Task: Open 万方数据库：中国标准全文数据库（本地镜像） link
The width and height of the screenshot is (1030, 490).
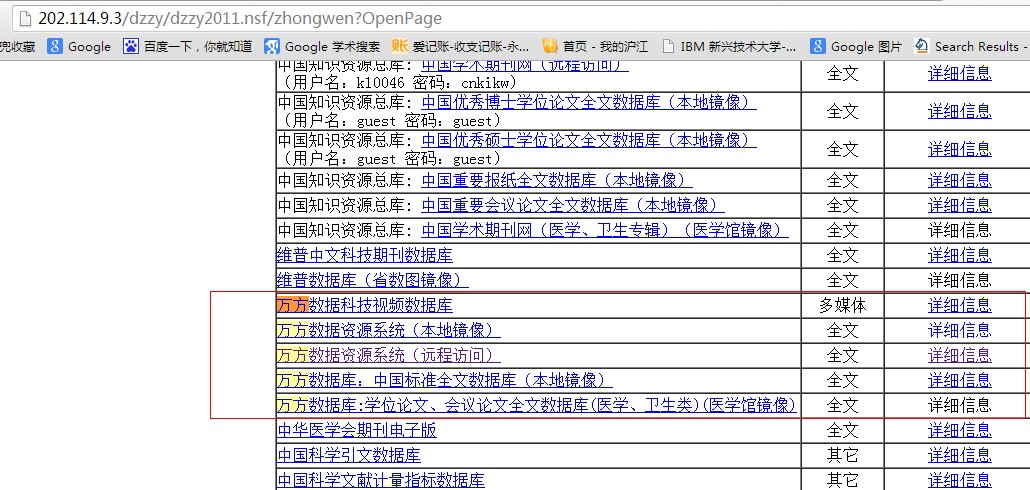Action: (x=445, y=380)
